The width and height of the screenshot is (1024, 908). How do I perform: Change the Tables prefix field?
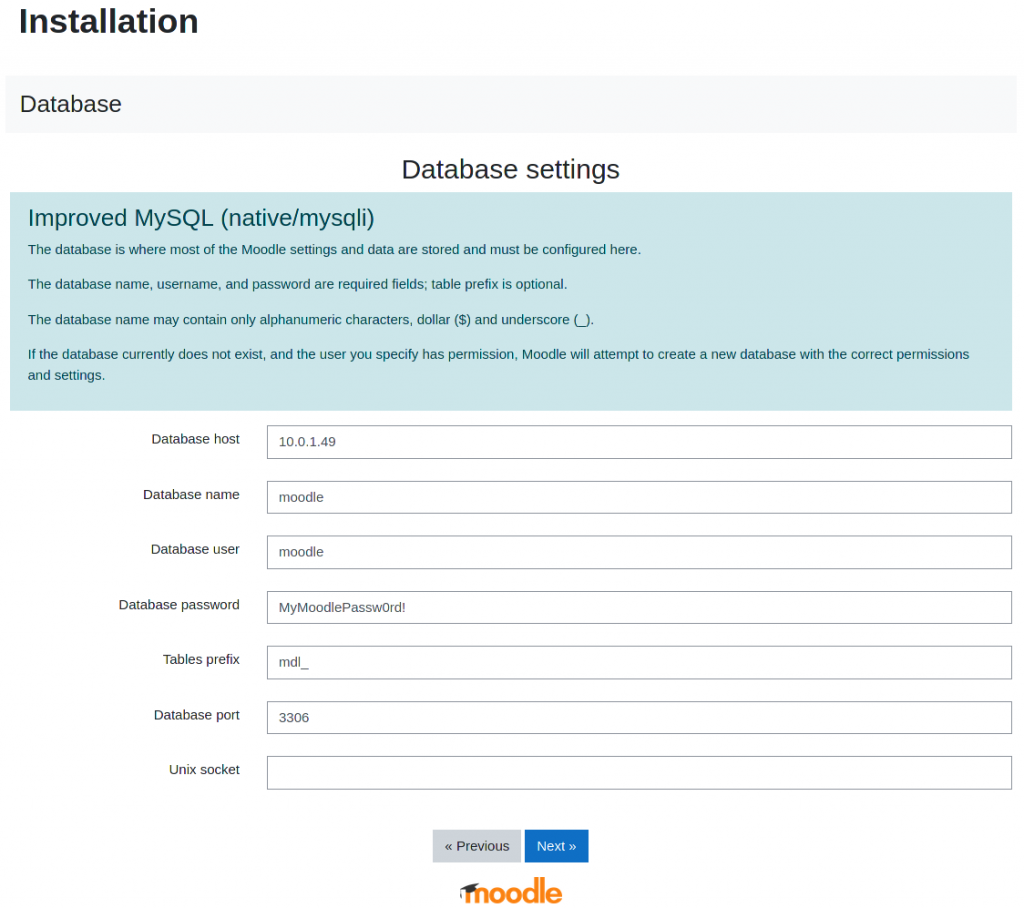click(x=639, y=662)
